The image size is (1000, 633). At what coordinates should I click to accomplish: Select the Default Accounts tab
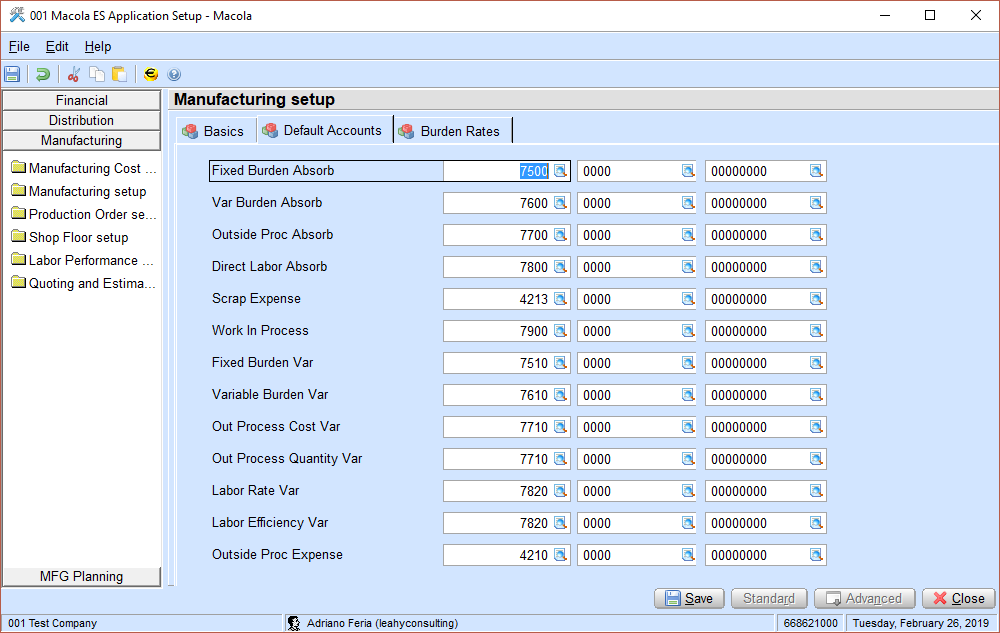point(325,130)
